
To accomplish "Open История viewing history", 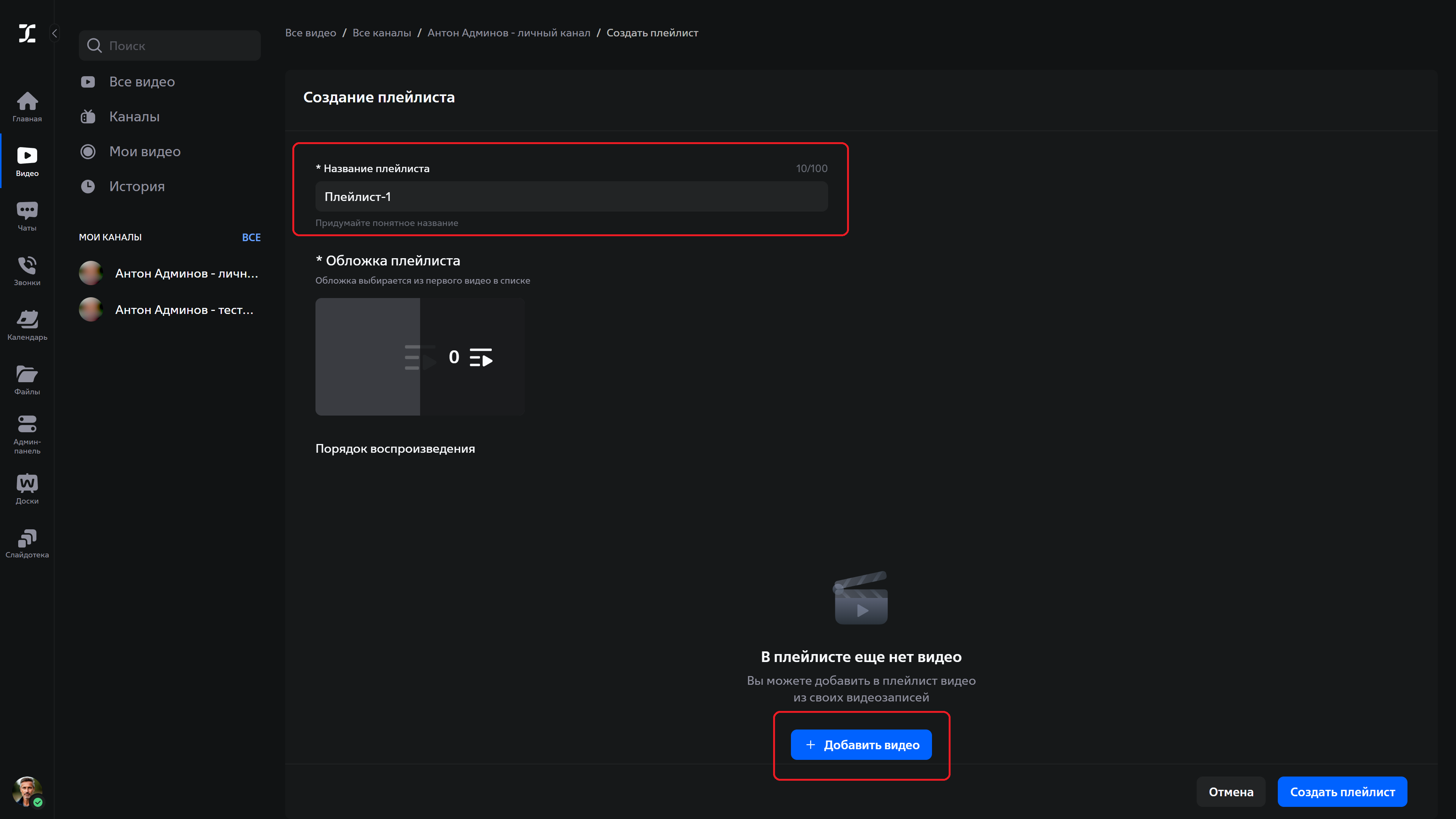I will 137,187.
